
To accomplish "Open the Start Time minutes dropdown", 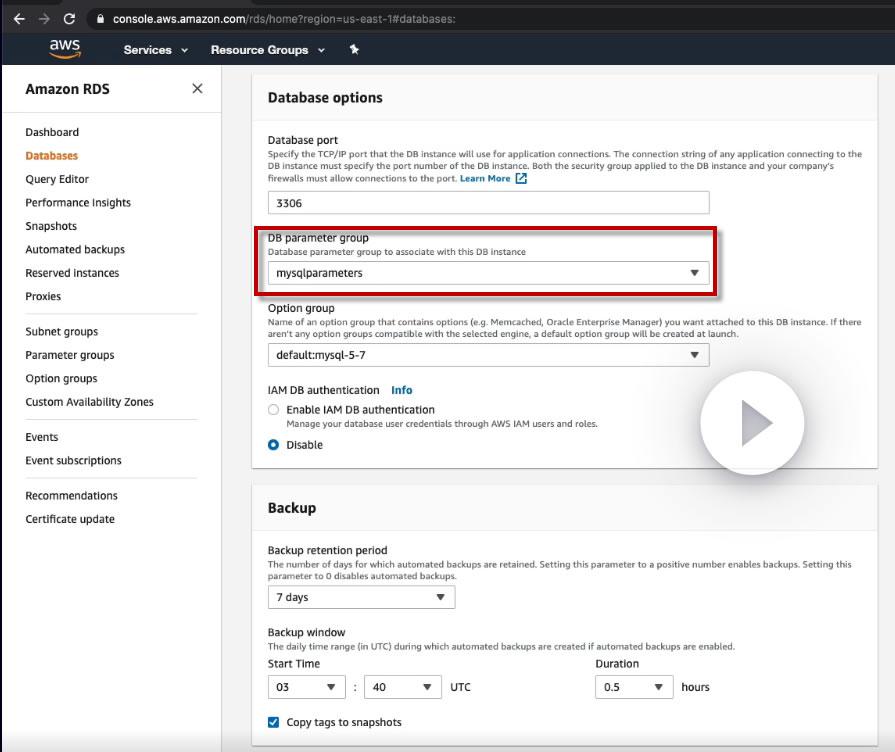I will click(403, 687).
